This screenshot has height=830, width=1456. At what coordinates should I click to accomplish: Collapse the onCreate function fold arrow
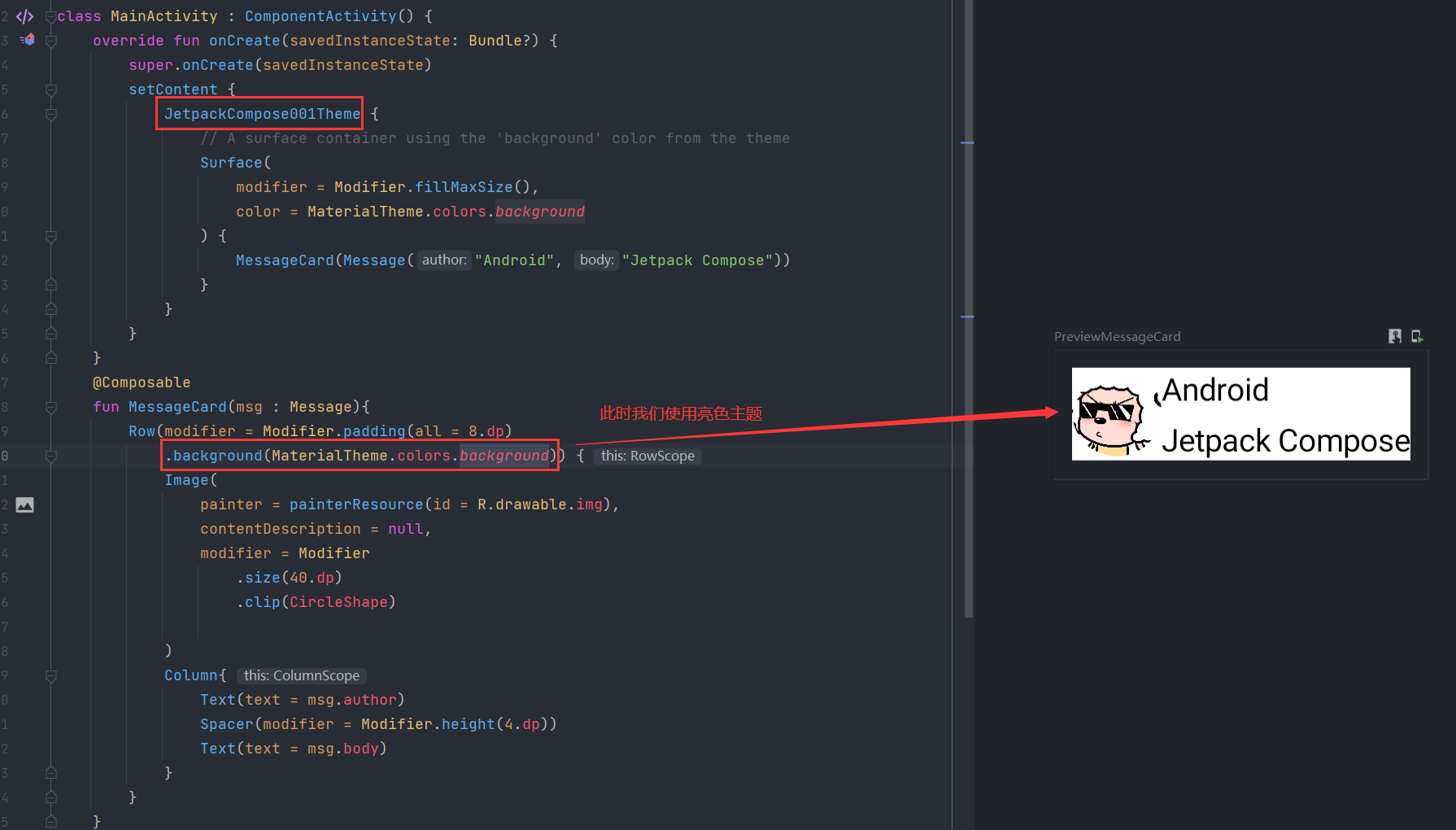coord(50,40)
